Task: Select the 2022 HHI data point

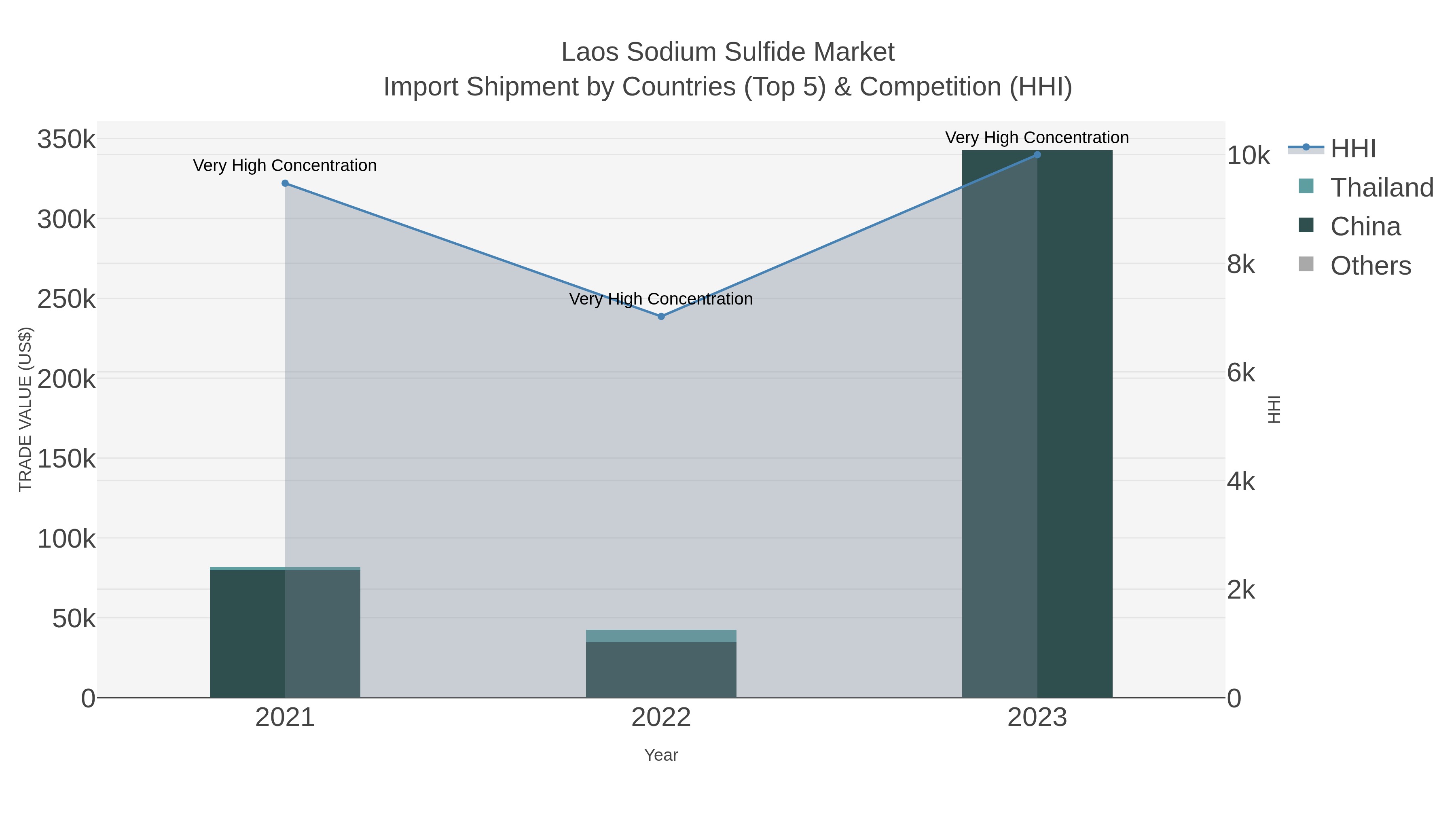Action: (661, 317)
